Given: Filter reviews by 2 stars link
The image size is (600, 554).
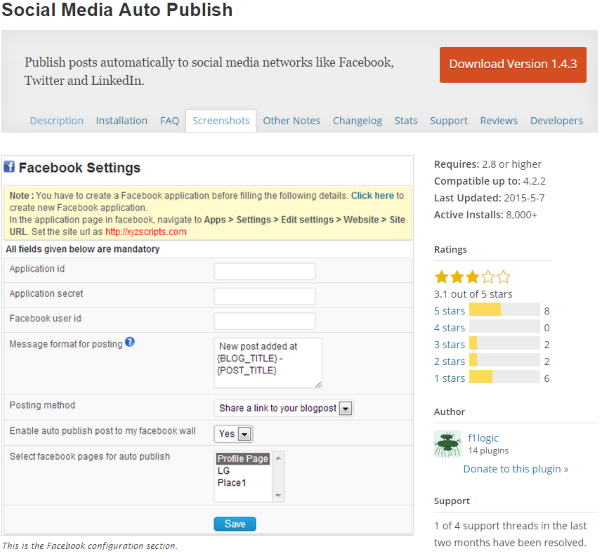Looking at the screenshot, I should click(449, 361).
